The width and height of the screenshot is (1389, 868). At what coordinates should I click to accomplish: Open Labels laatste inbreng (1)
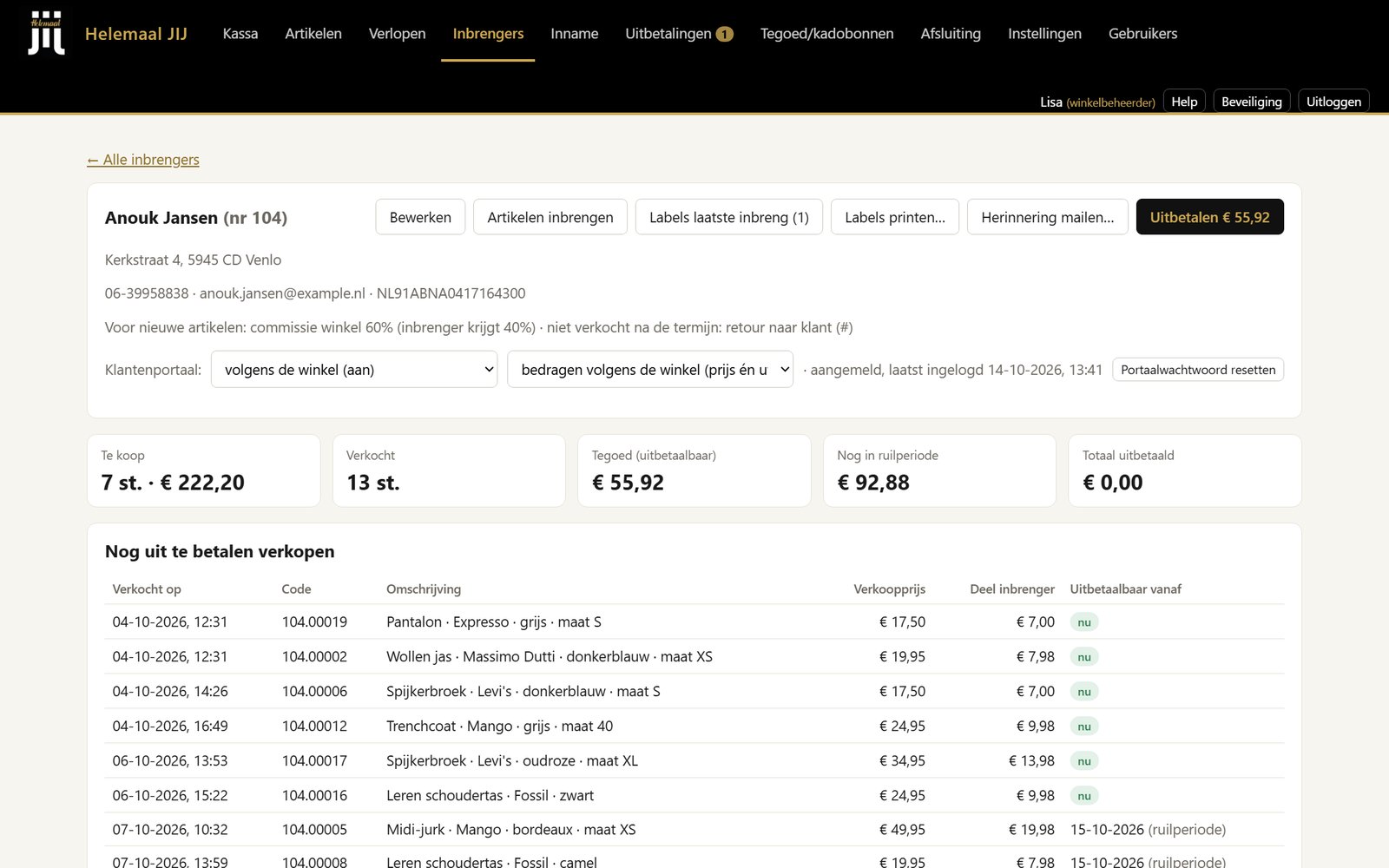pos(729,217)
